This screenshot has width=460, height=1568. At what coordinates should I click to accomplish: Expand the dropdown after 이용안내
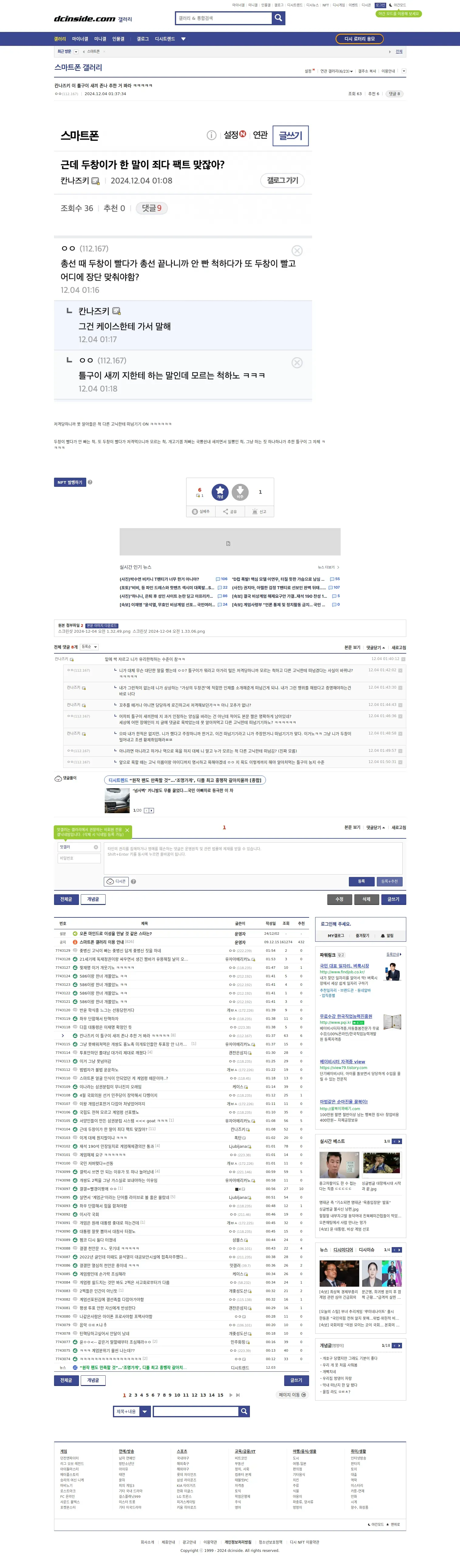pos(404,71)
